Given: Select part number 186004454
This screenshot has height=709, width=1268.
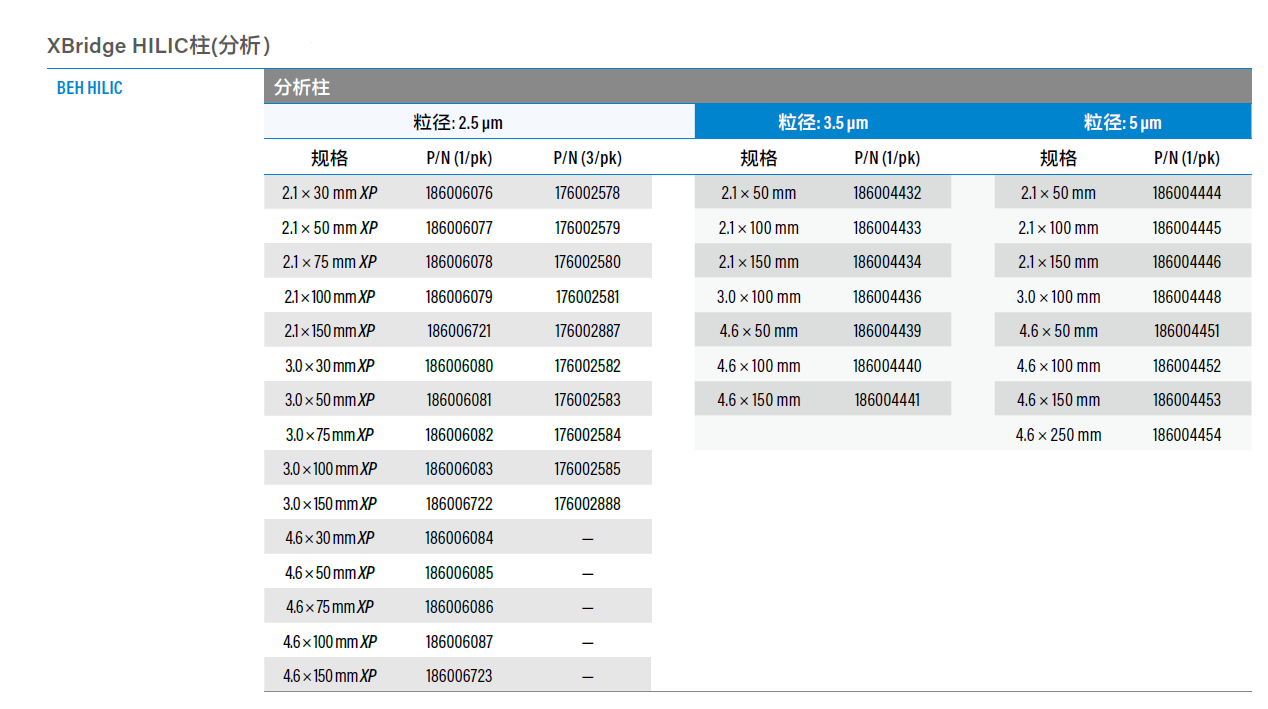Looking at the screenshot, I should point(1187,435).
